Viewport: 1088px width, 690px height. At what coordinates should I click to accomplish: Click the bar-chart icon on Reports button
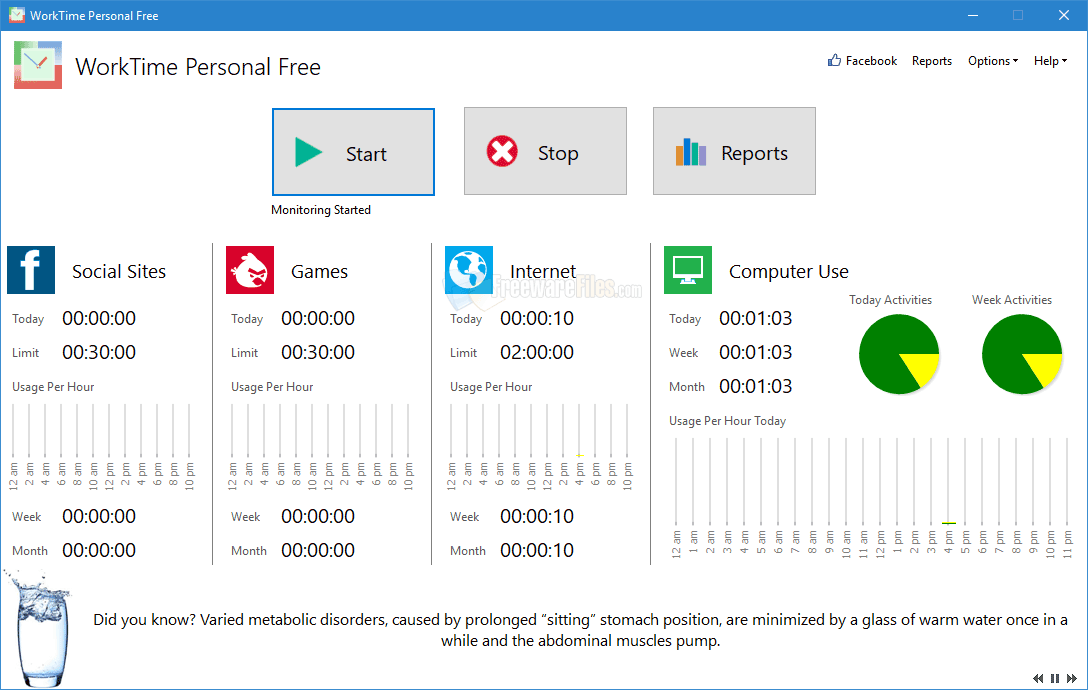click(691, 151)
